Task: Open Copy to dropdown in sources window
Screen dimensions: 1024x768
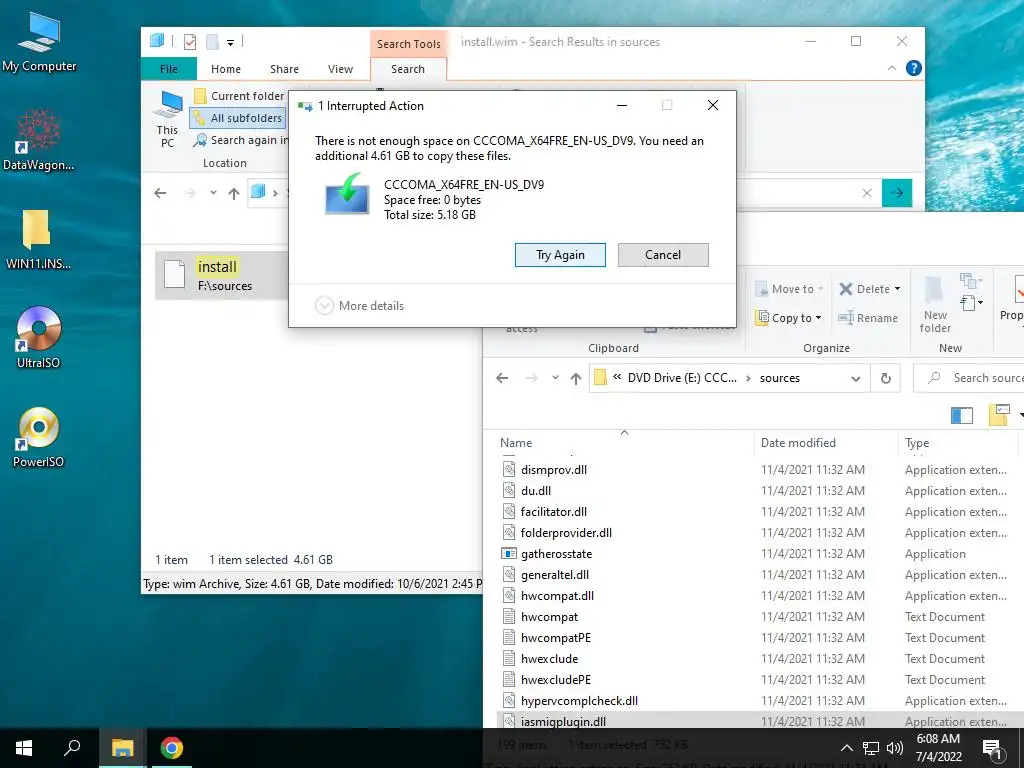Action: [788, 318]
